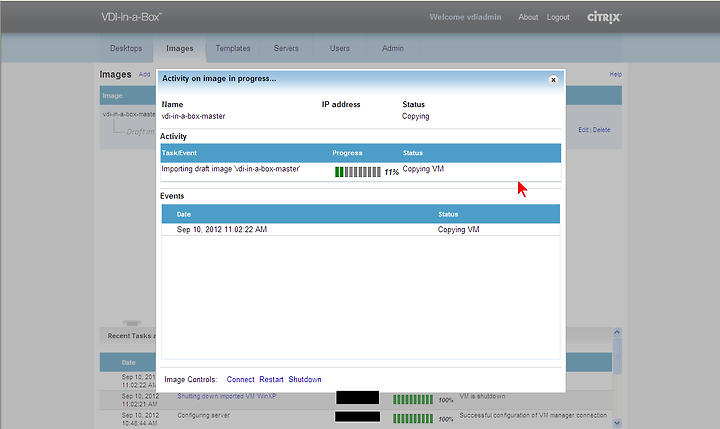Click Shutdown in Image Controls
The image size is (720, 429).
pyautogui.click(x=304, y=379)
